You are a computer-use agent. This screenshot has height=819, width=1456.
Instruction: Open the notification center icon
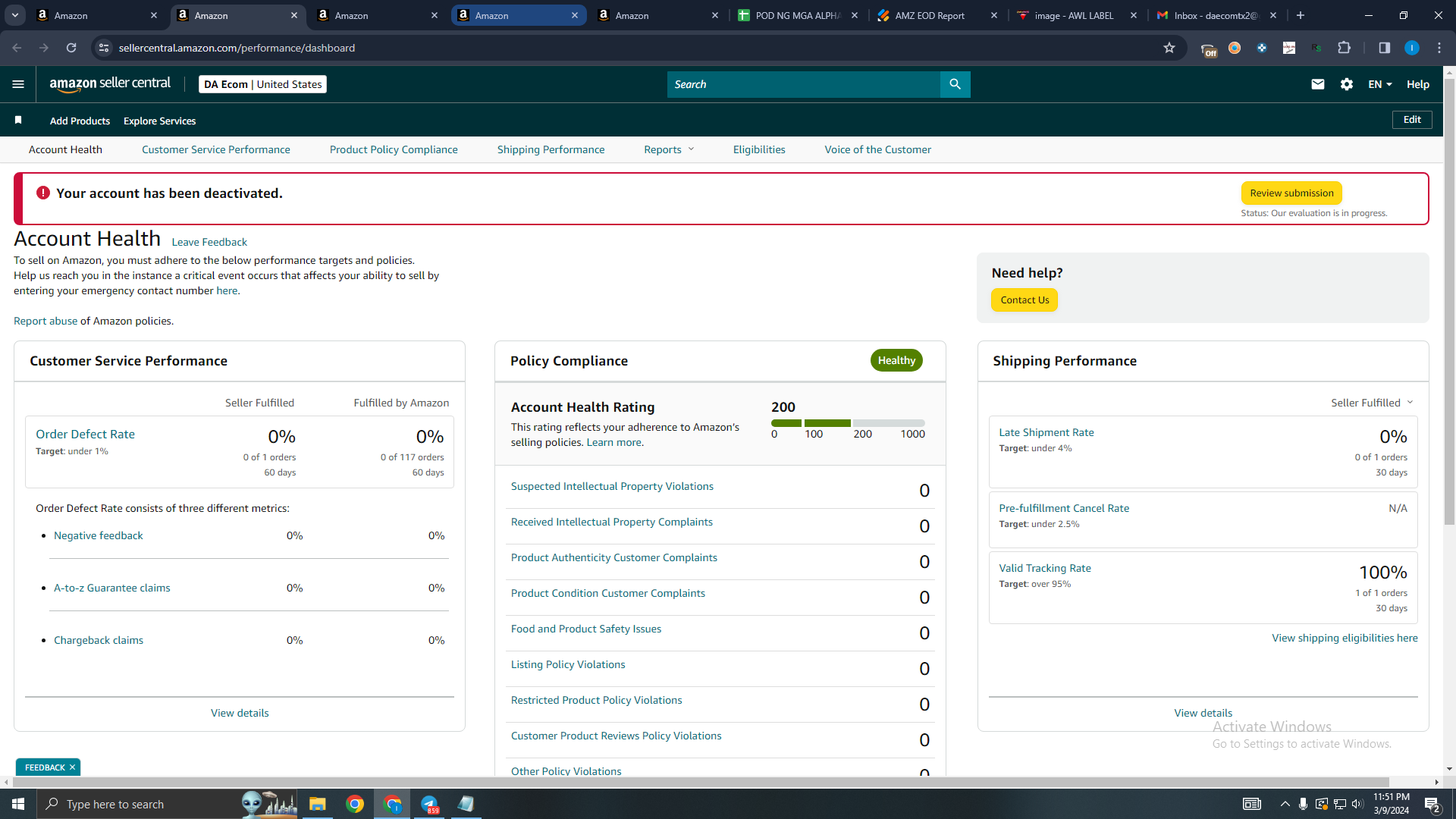pos(1432,805)
